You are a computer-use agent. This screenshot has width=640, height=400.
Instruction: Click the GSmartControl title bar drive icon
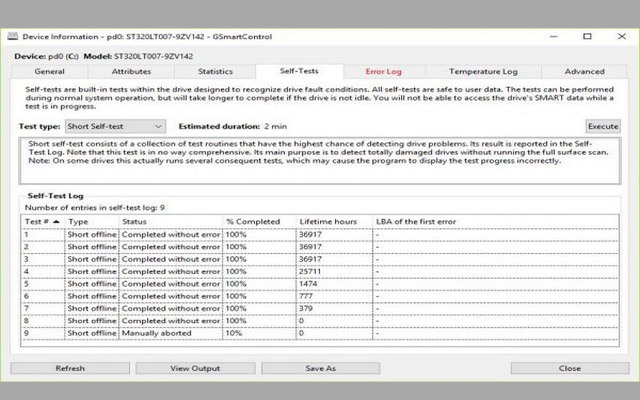click(x=13, y=36)
